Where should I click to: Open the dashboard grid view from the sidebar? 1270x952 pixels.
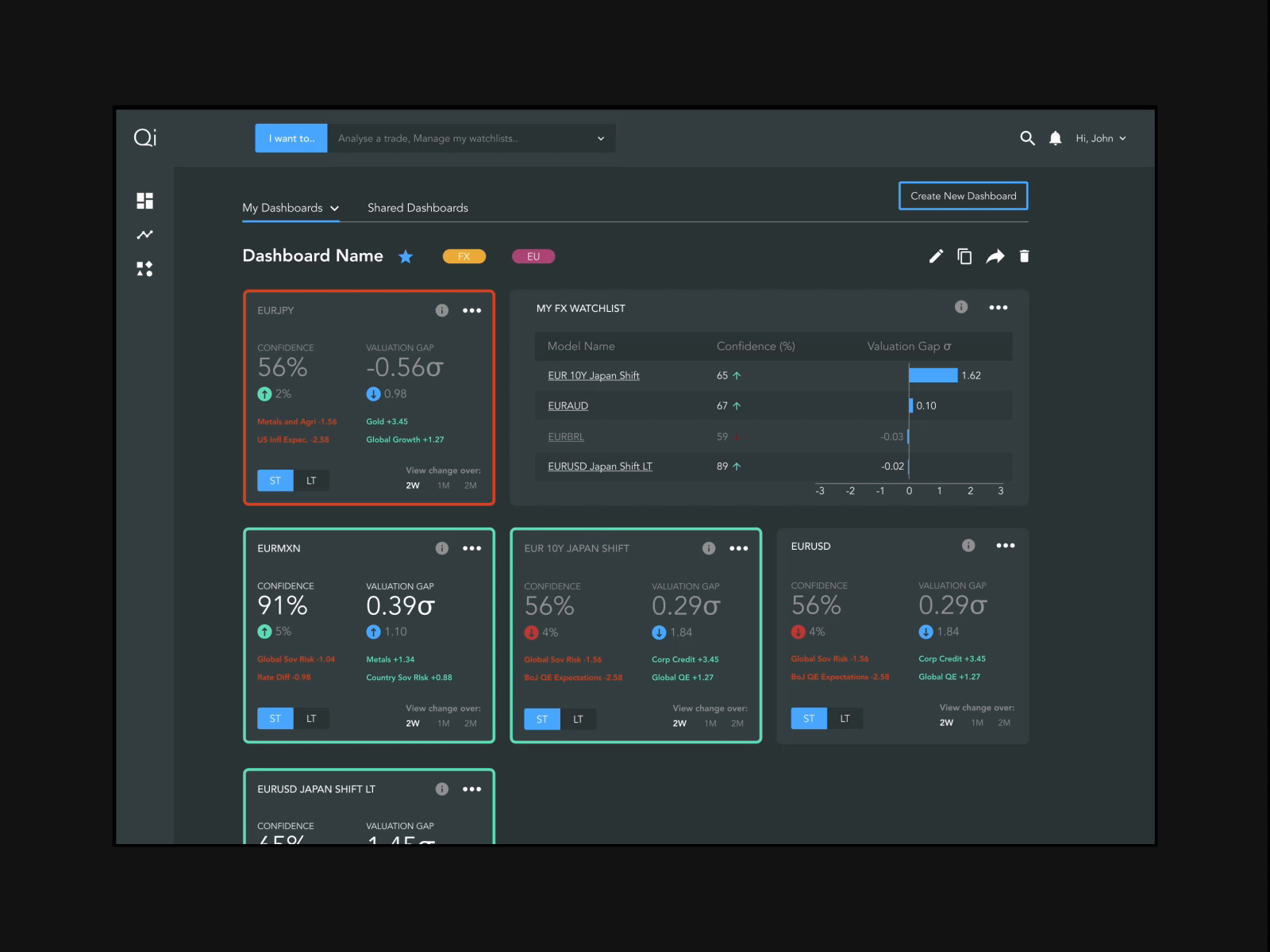tap(145, 201)
